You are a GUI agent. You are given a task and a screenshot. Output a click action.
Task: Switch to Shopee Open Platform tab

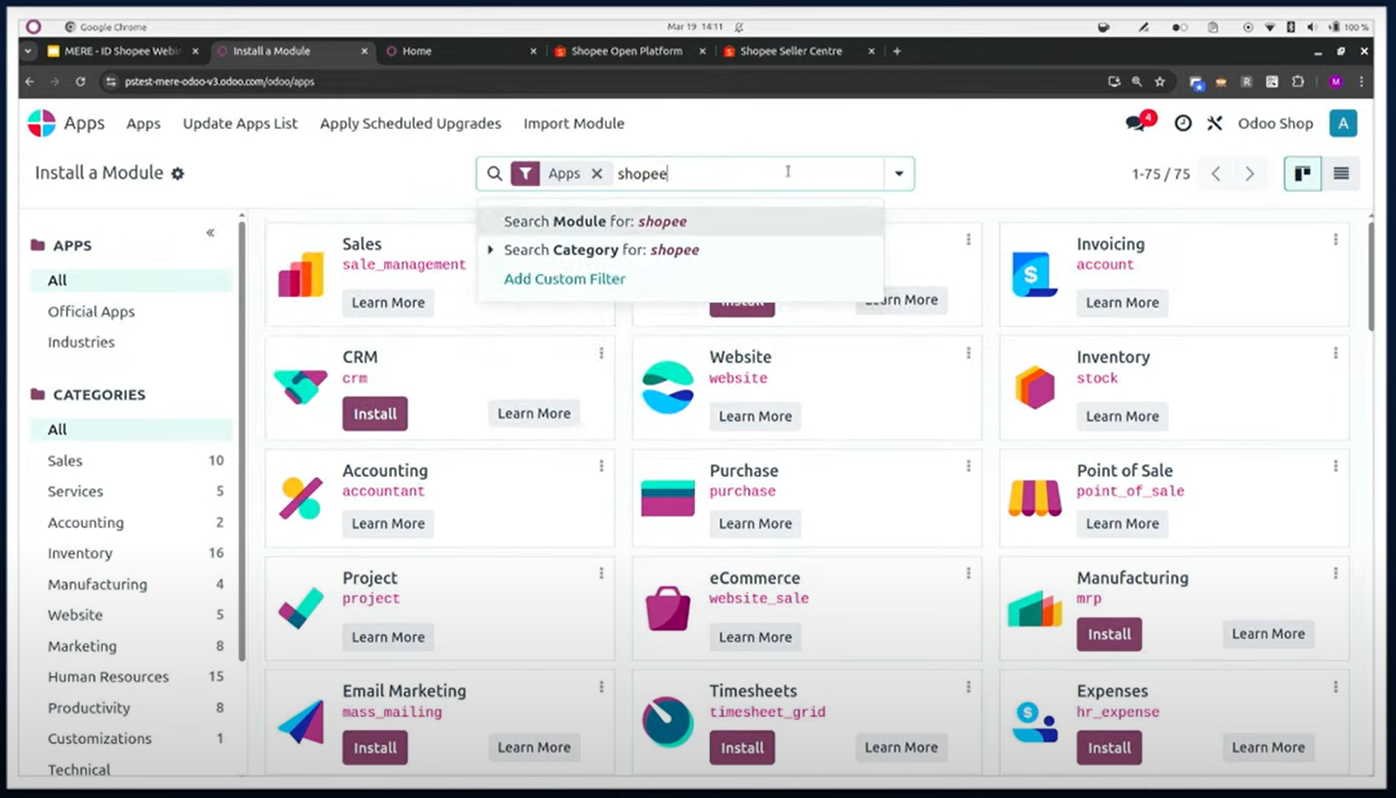pyautogui.click(x=626, y=51)
